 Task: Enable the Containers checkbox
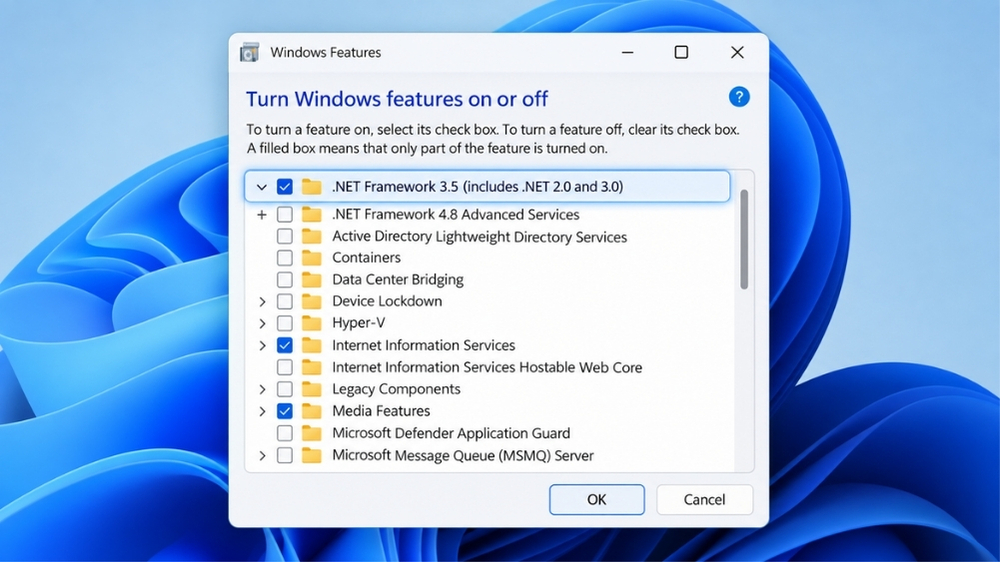pyautogui.click(x=284, y=258)
